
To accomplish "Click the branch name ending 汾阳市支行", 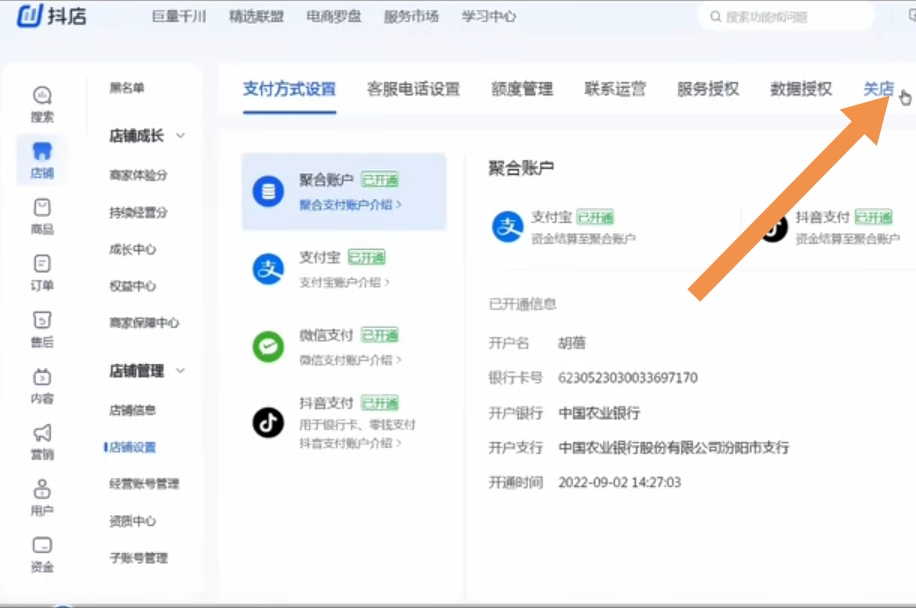I will (674, 447).
